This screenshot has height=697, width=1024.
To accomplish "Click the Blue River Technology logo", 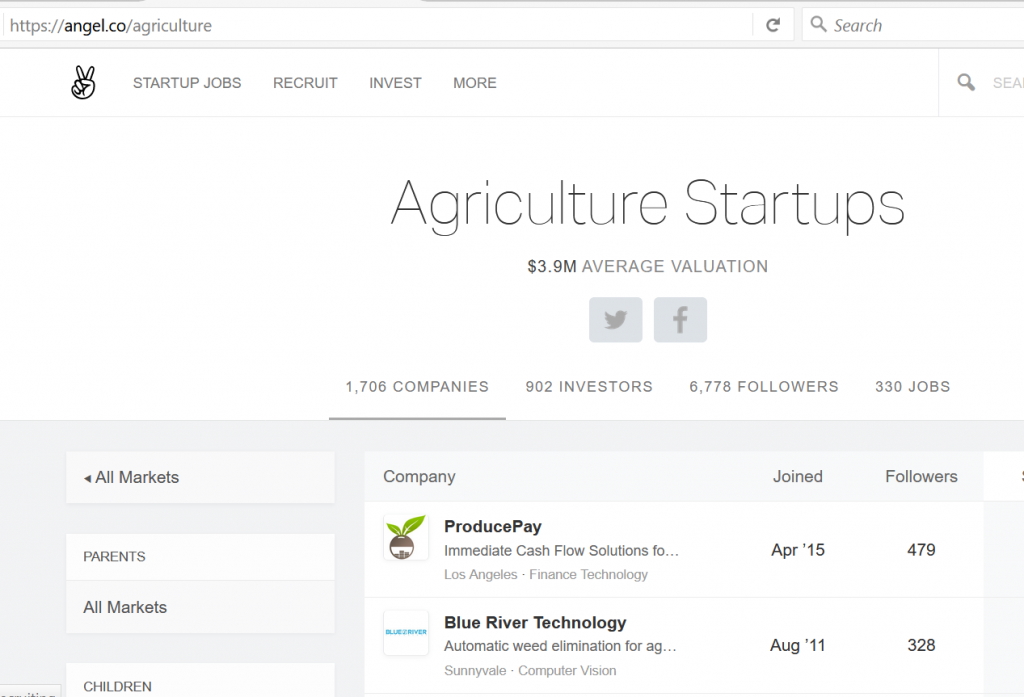I will tap(406, 632).
